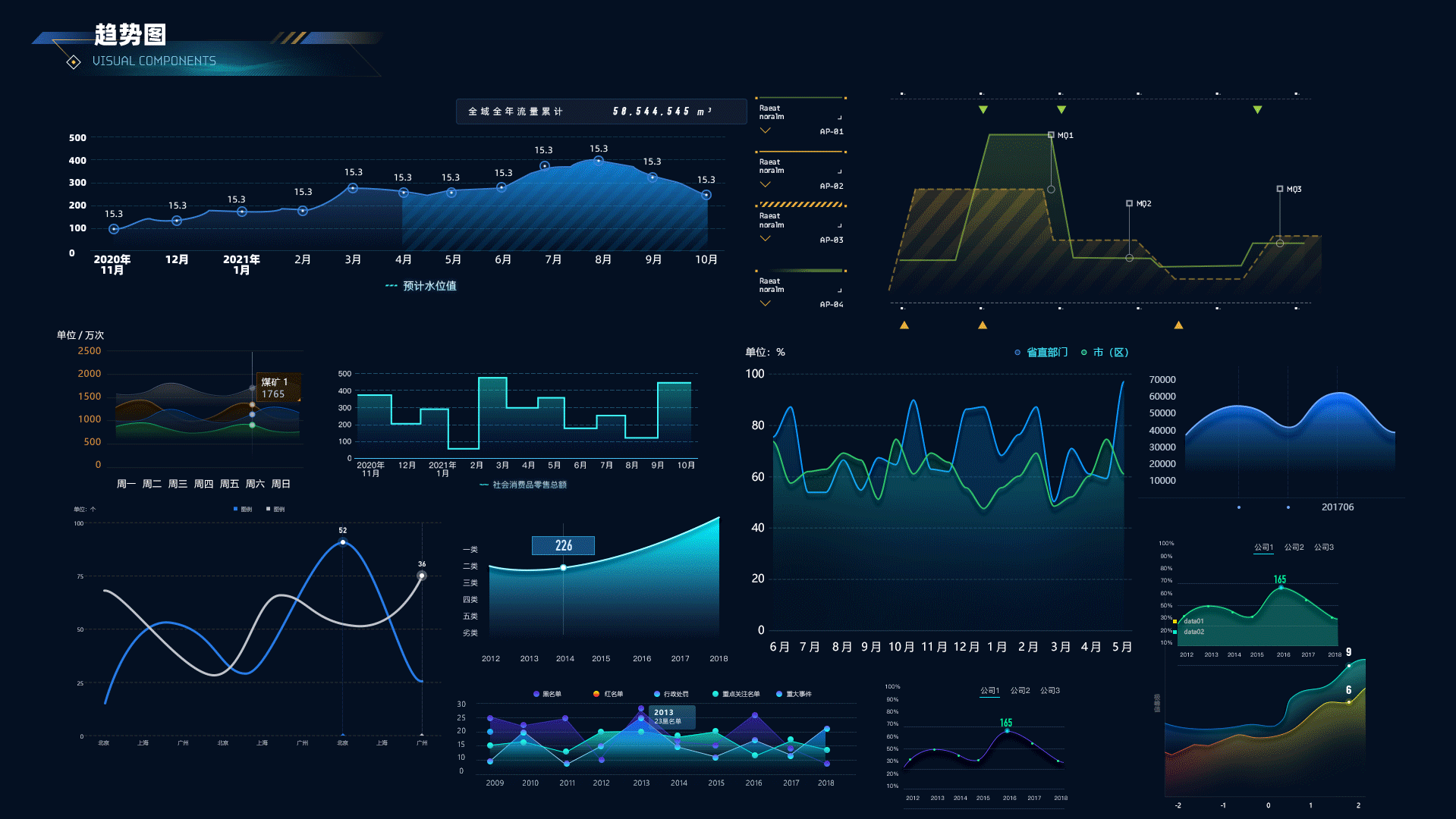Click the circle node below MQ2
The width and height of the screenshot is (1456, 819).
point(1129,258)
